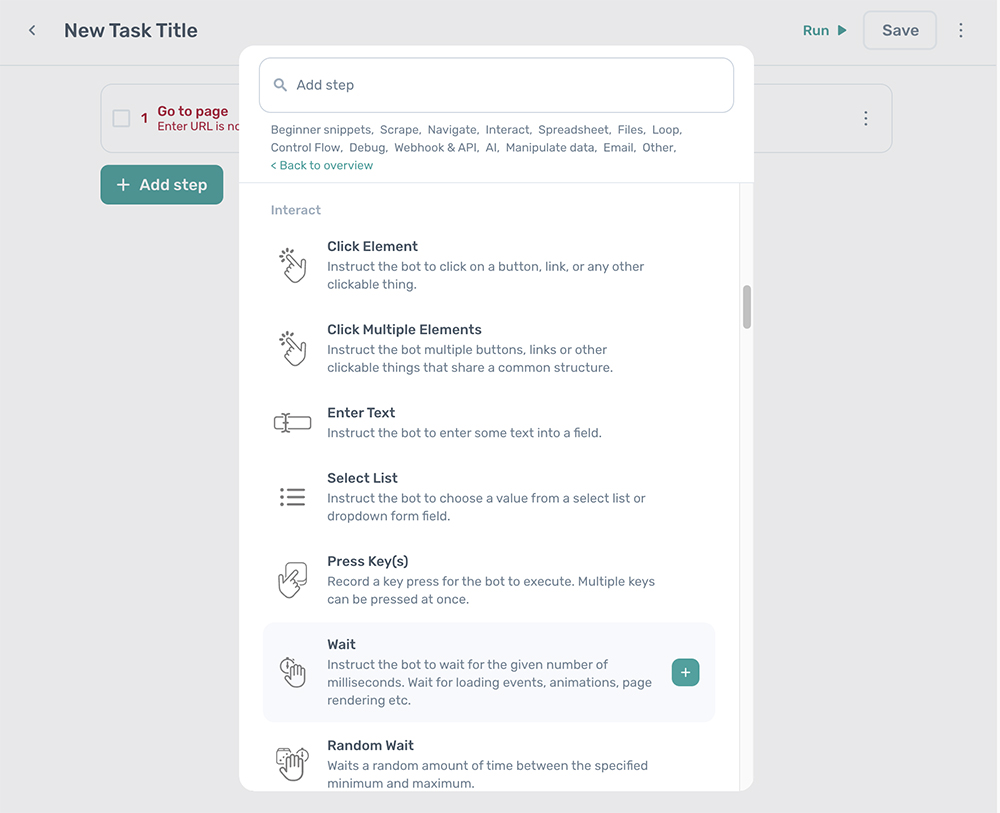Click the Back to overview link
This screenshot has width=1000, height=813.
click(321, 164)
